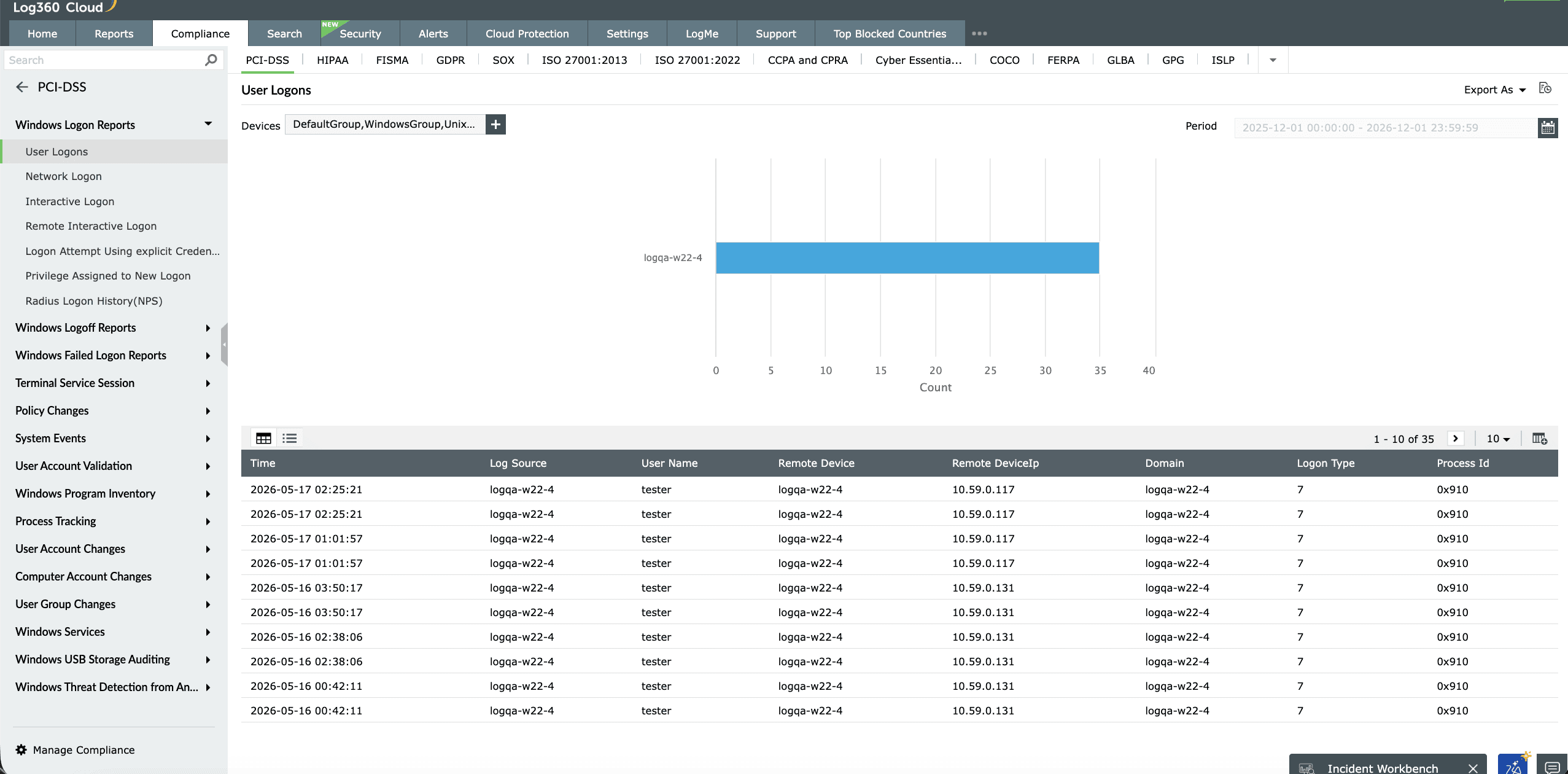Expand User Account Validation

pos(208,466)
